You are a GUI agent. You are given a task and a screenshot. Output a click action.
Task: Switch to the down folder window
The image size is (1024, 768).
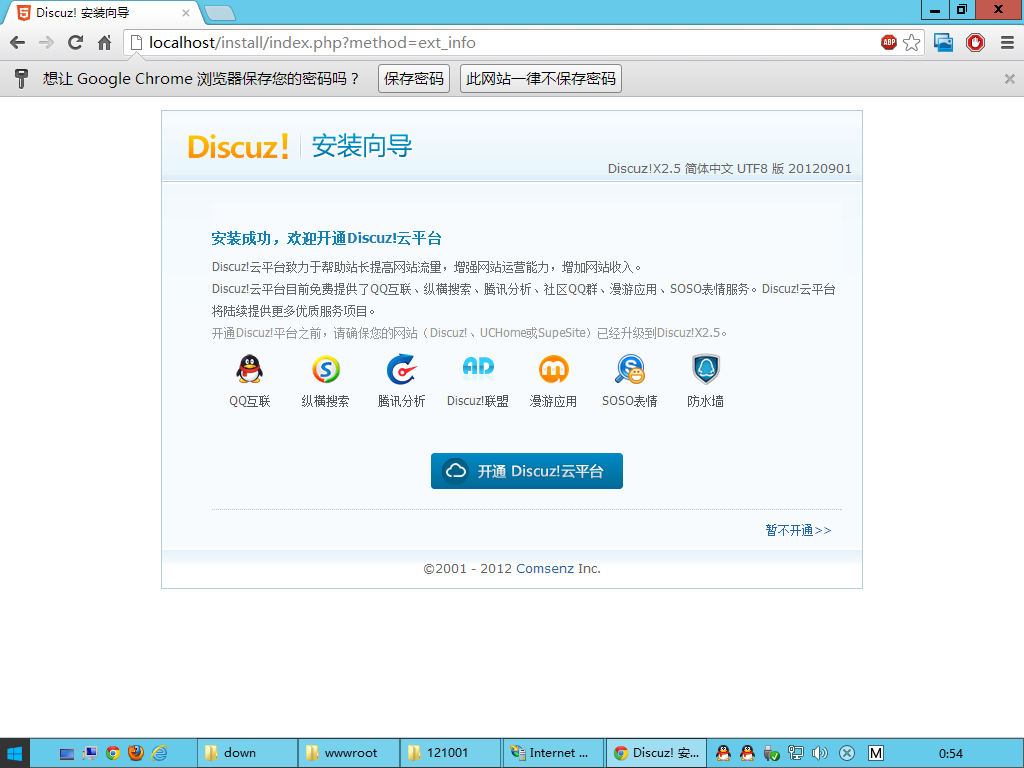[247, 753]
